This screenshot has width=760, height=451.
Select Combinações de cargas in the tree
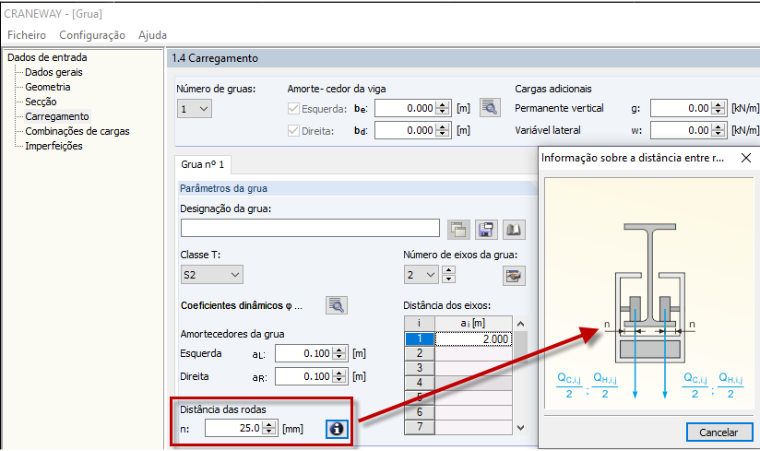tap(77, 131)
